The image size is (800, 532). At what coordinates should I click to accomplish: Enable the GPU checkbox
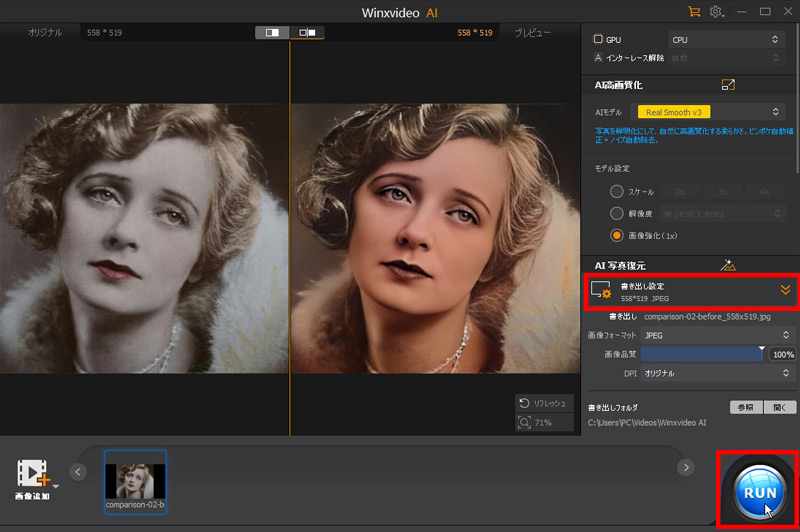coord(598,39)
